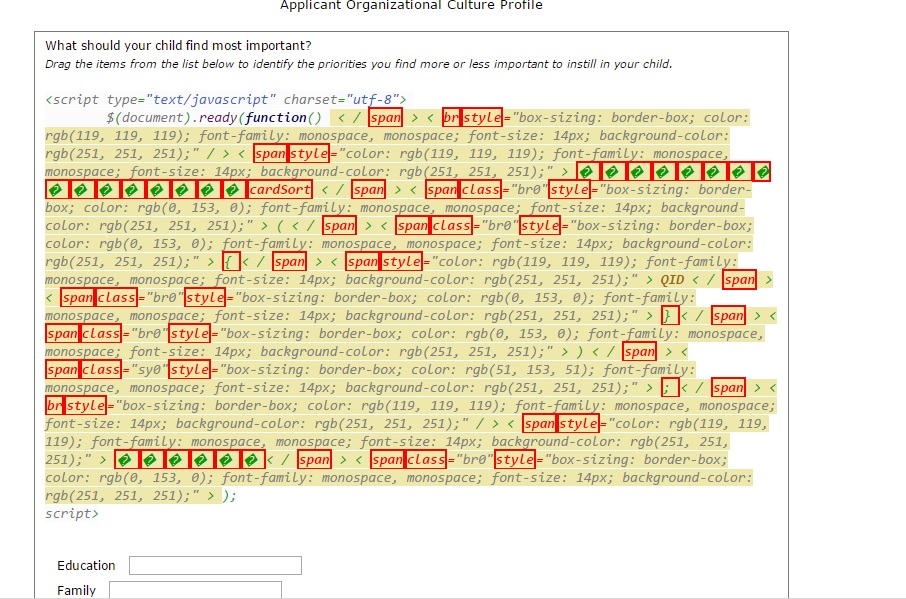Click the red-boxed semicolon character
The image size is (906, 599).
click(670, 388)
